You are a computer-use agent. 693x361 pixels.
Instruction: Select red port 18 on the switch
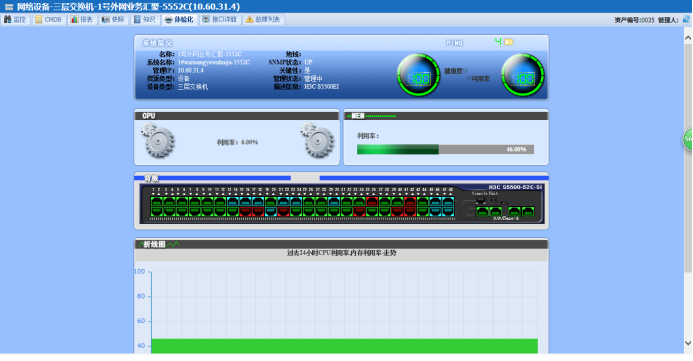tap(258, 211)
